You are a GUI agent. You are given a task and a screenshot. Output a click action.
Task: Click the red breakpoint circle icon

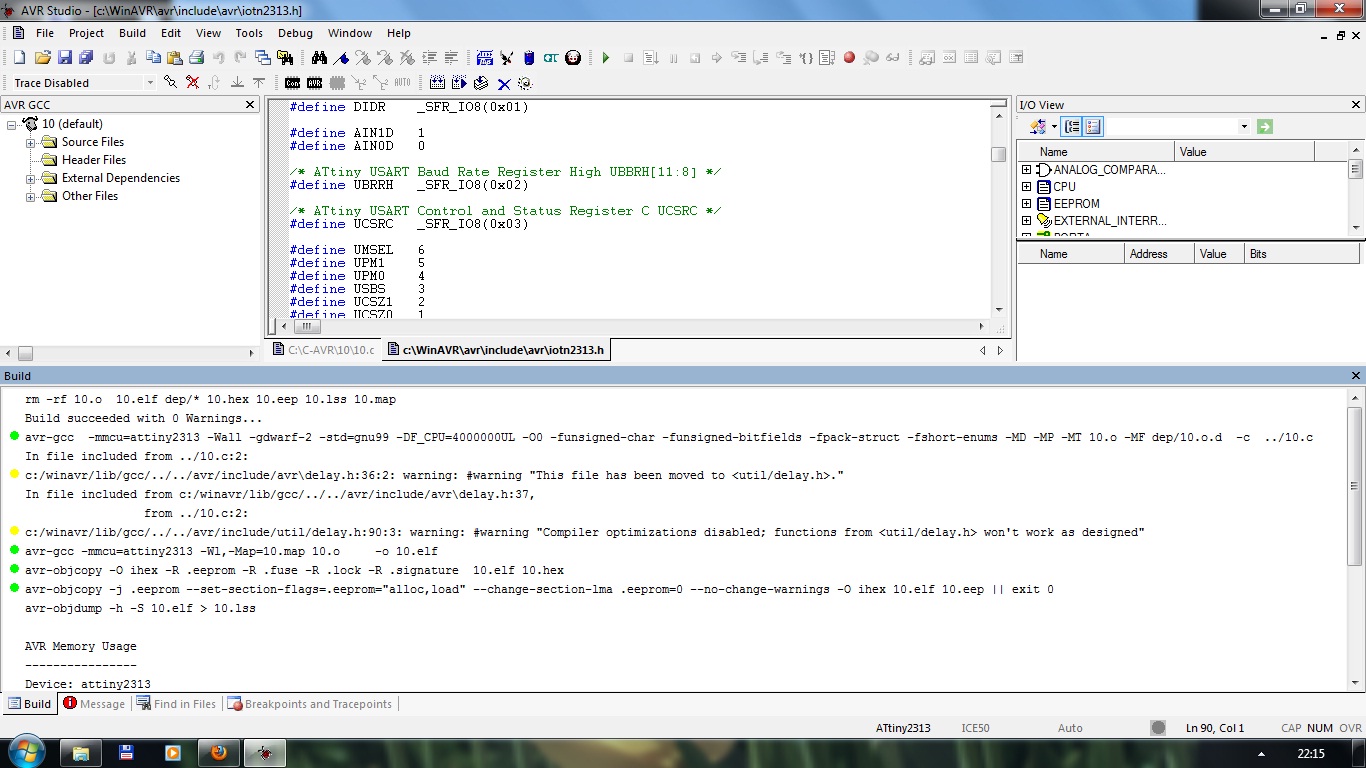(x=849, y=58)
